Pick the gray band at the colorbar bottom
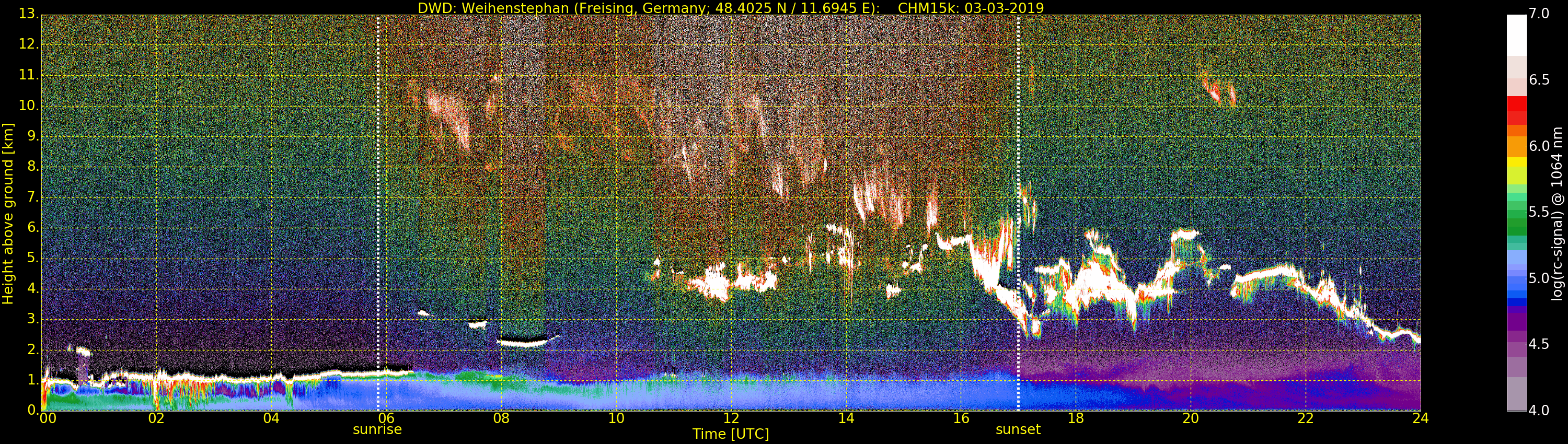1568x444 pixels. pyautogui.click(x=1516, y=393)
